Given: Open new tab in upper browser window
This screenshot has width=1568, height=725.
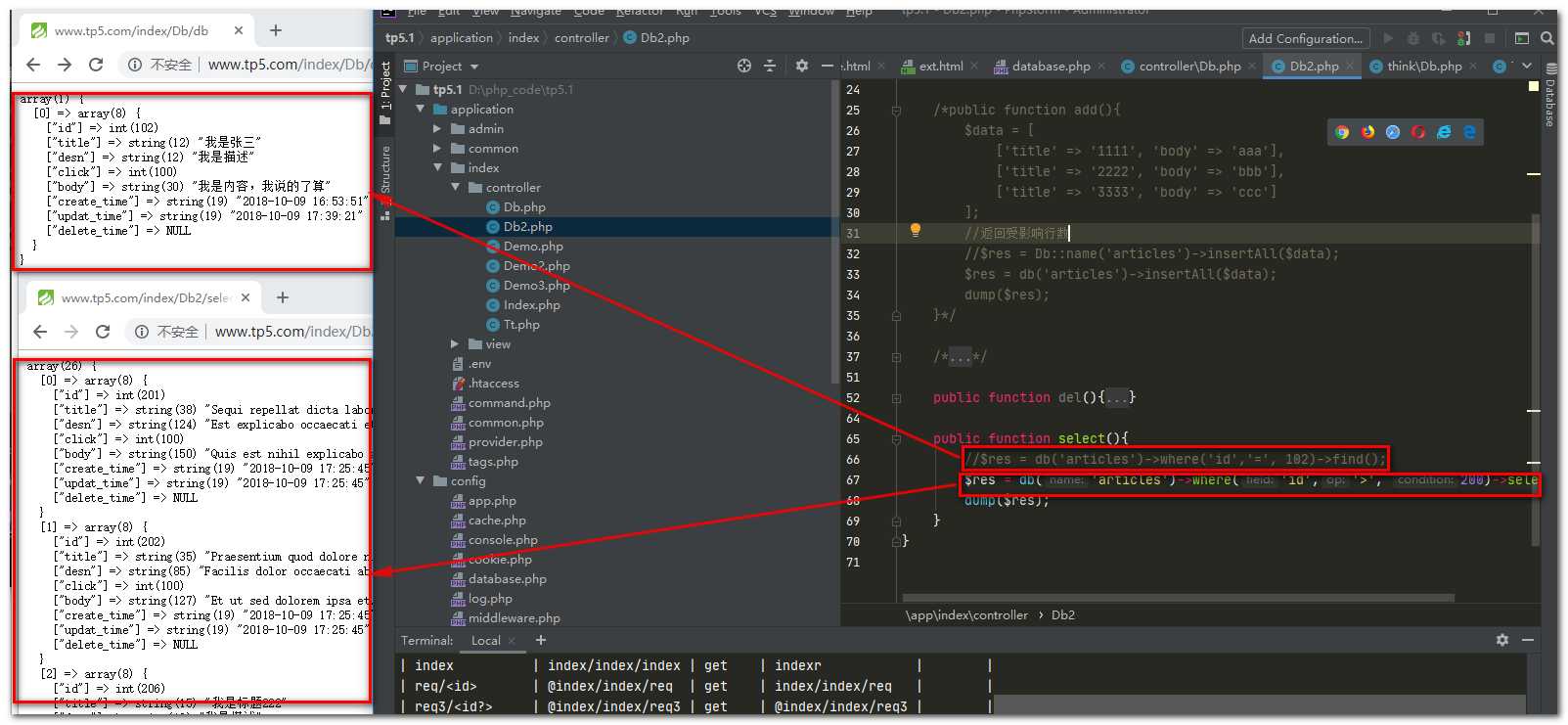Looking at the screenshot, I should tap(276, 30).
